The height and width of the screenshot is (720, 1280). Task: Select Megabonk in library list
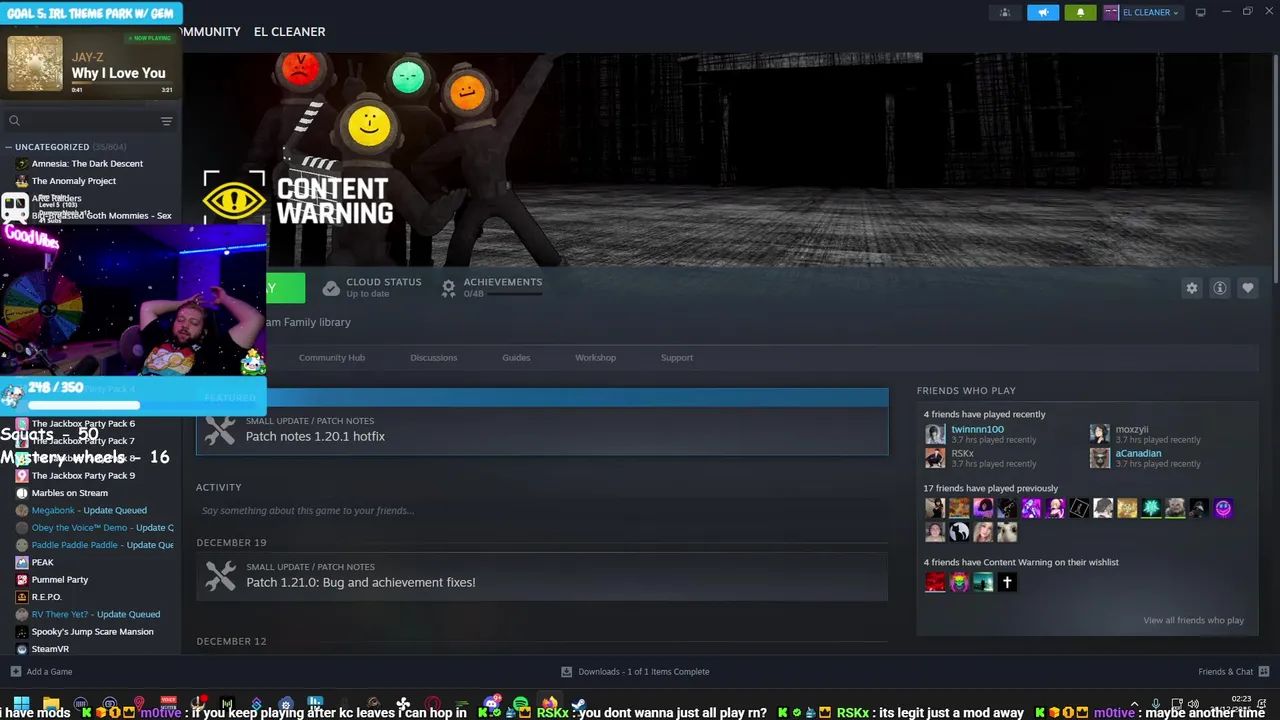click(x=89, y=510)
